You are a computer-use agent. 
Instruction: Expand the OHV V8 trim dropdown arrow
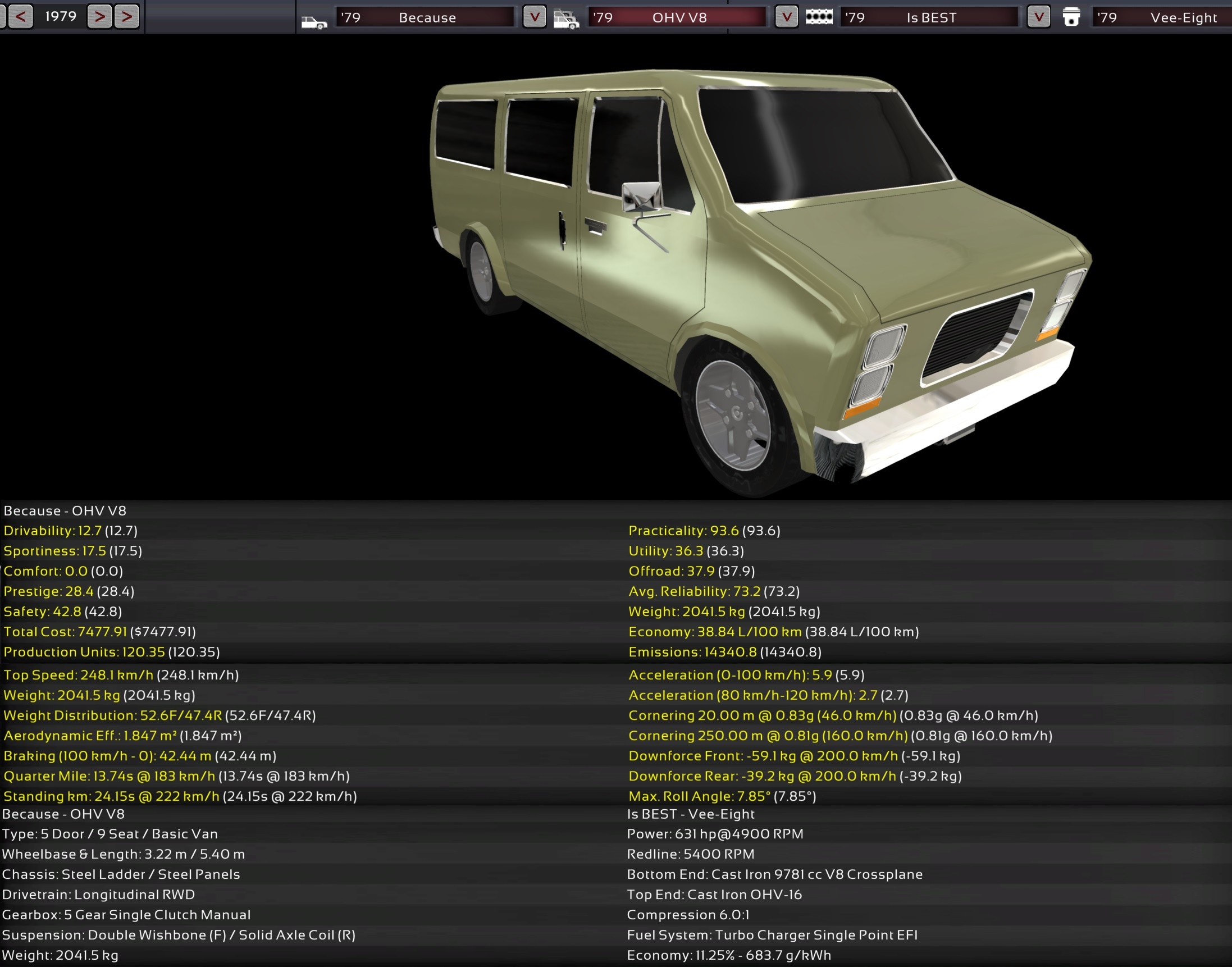786,17
